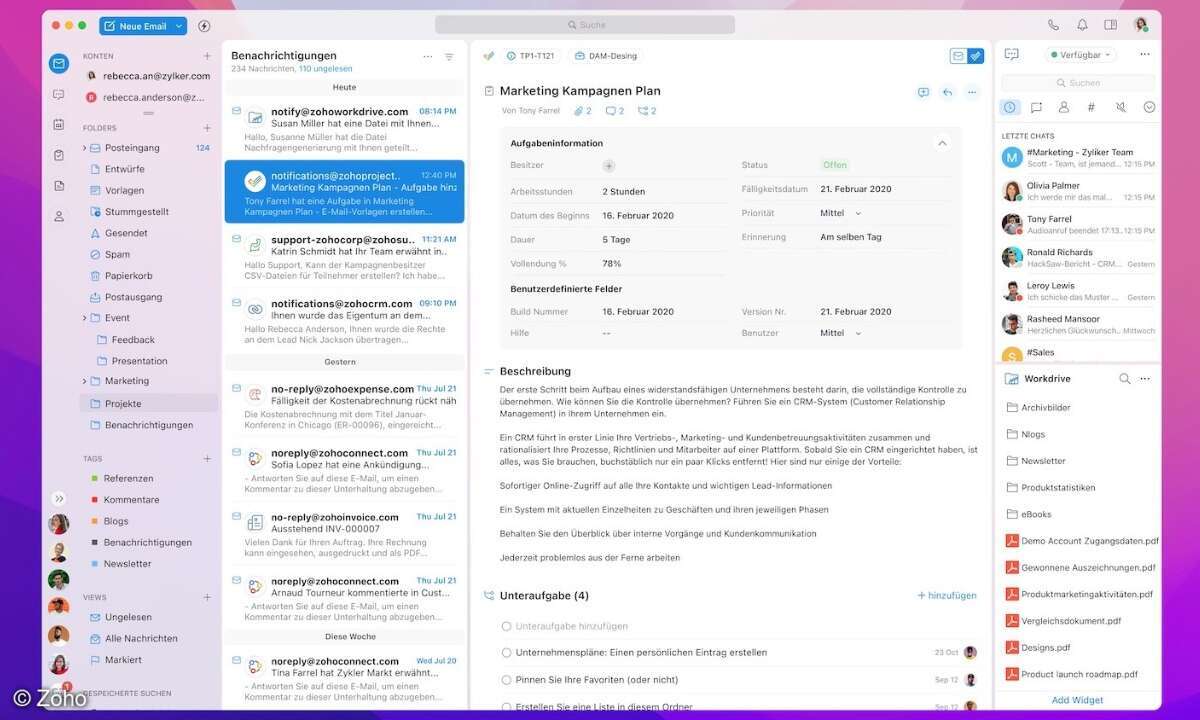Viewport: 1200px width, 720px height.
Task: Open the Contacts module in the left rail
Action: tap(59, 216)
